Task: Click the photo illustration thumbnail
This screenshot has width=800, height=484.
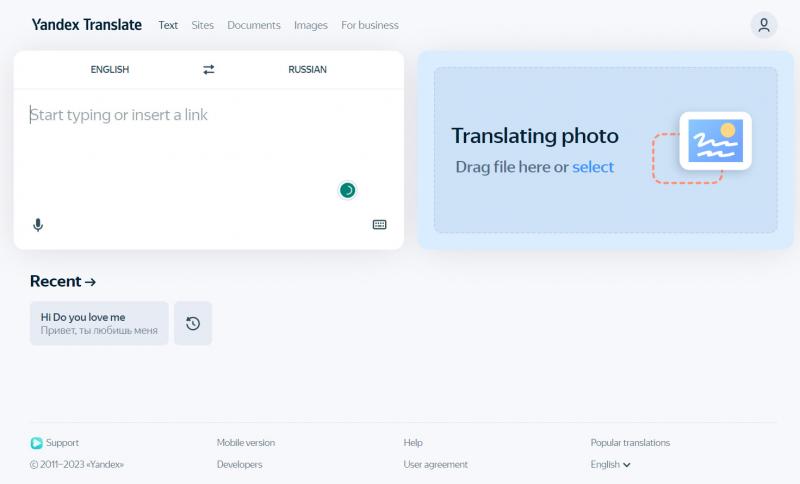Action: click(x=715, y=141)
